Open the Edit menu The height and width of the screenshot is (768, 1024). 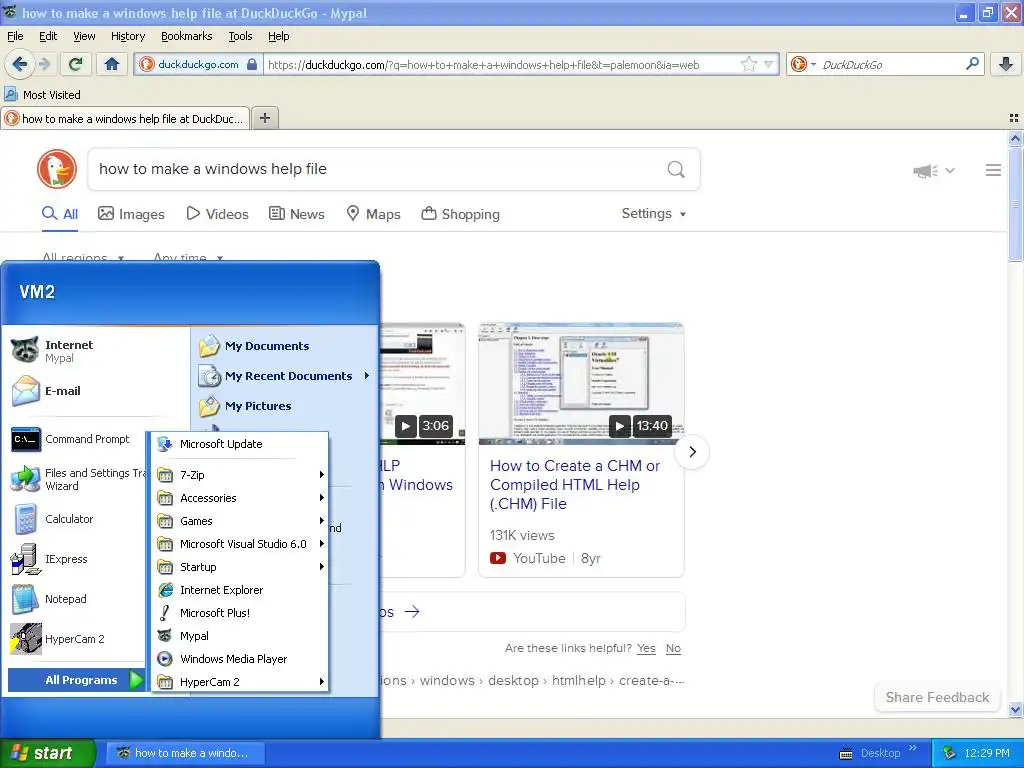[48, 36]
